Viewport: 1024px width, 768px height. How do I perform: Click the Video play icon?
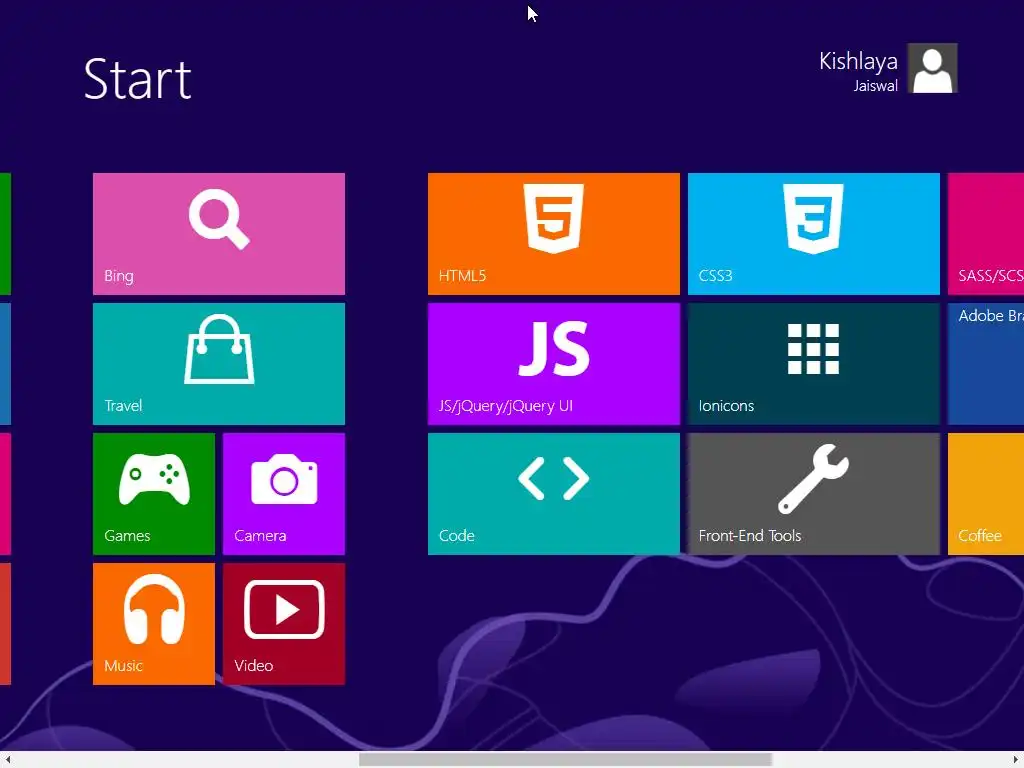pos(284,609)
